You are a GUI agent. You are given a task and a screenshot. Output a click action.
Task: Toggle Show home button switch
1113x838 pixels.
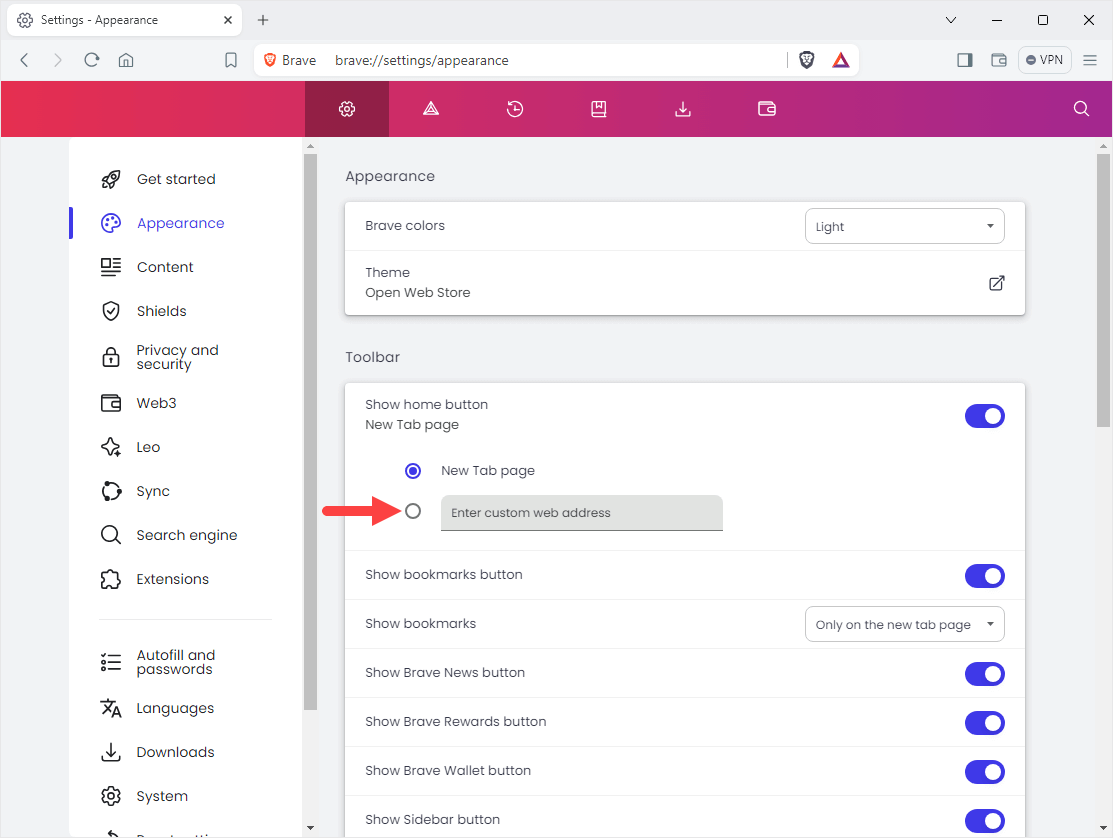(984, 416)
